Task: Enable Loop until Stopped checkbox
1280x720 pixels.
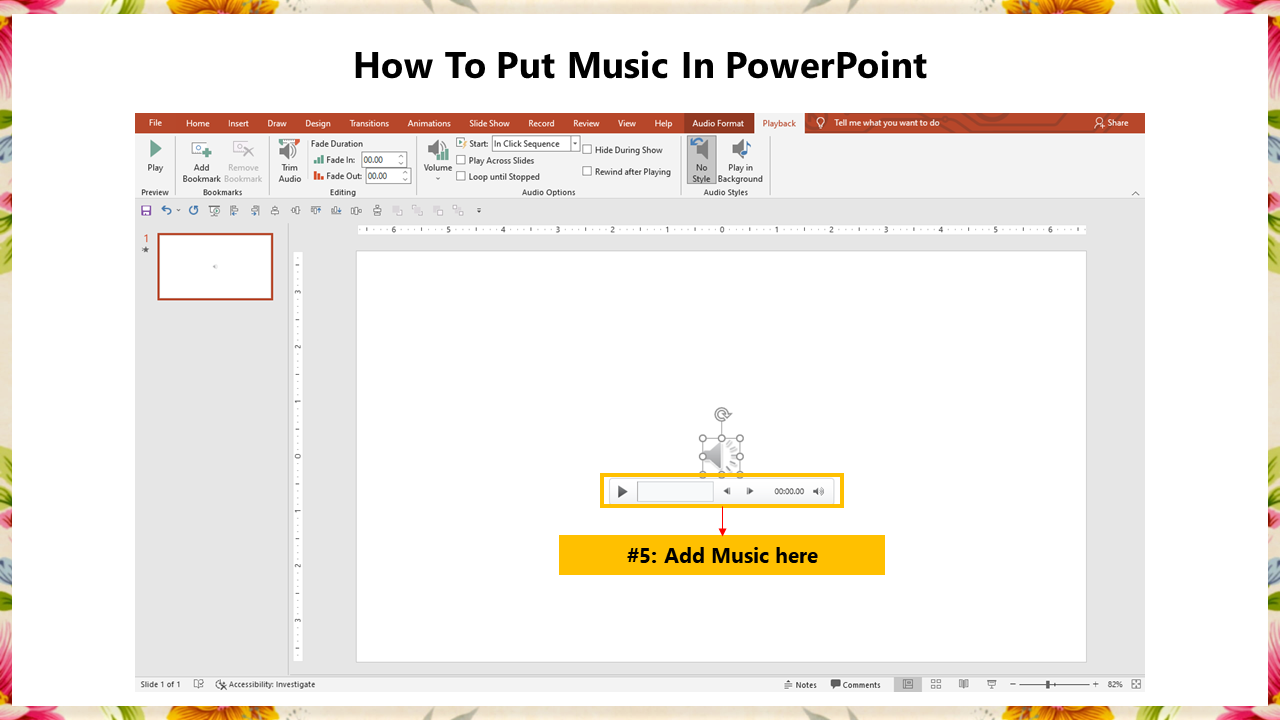Action: click(461, 176)
